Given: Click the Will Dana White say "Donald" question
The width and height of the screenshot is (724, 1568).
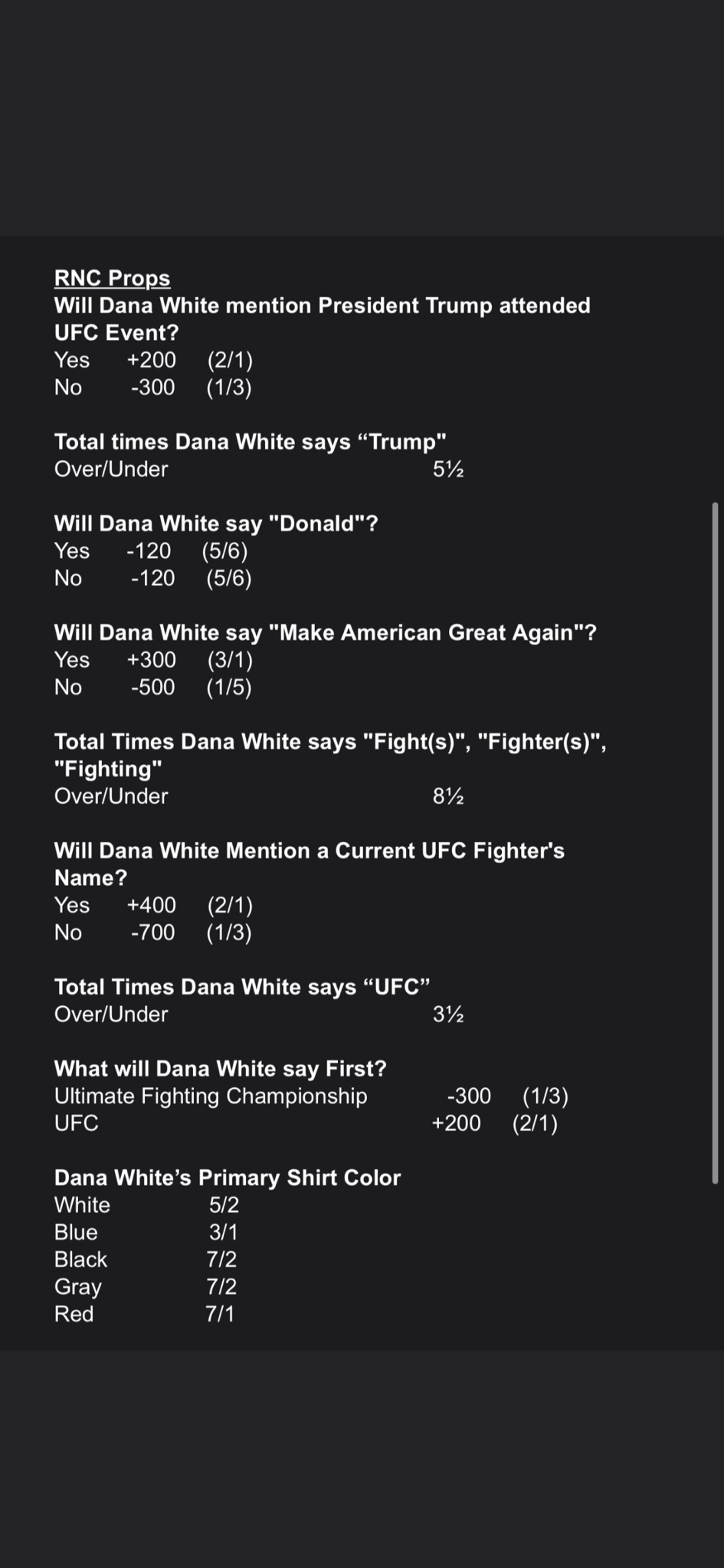Looking at the screenshot, I should point(216,524).
